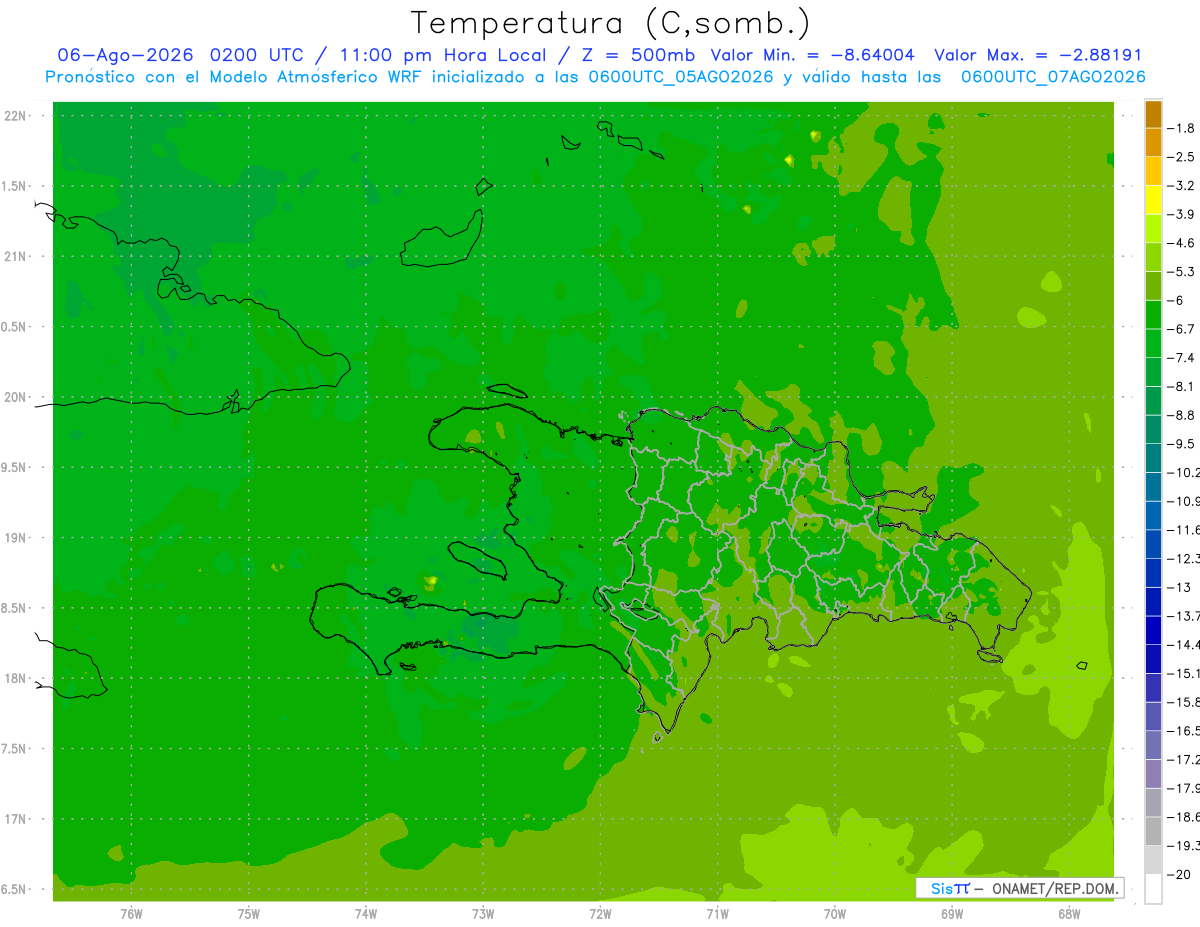Click the 73W longitude axis label
Image resolution: width=1200 pixels, height=927 pixels.
483,914
